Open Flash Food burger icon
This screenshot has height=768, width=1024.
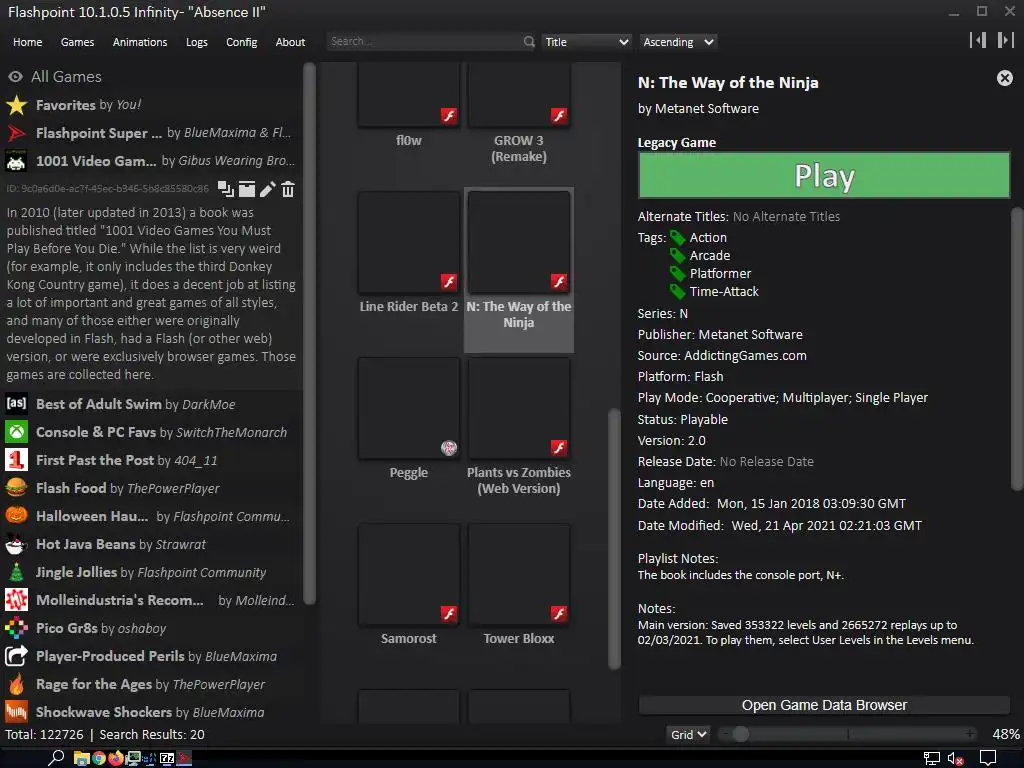tap(16, 488)
